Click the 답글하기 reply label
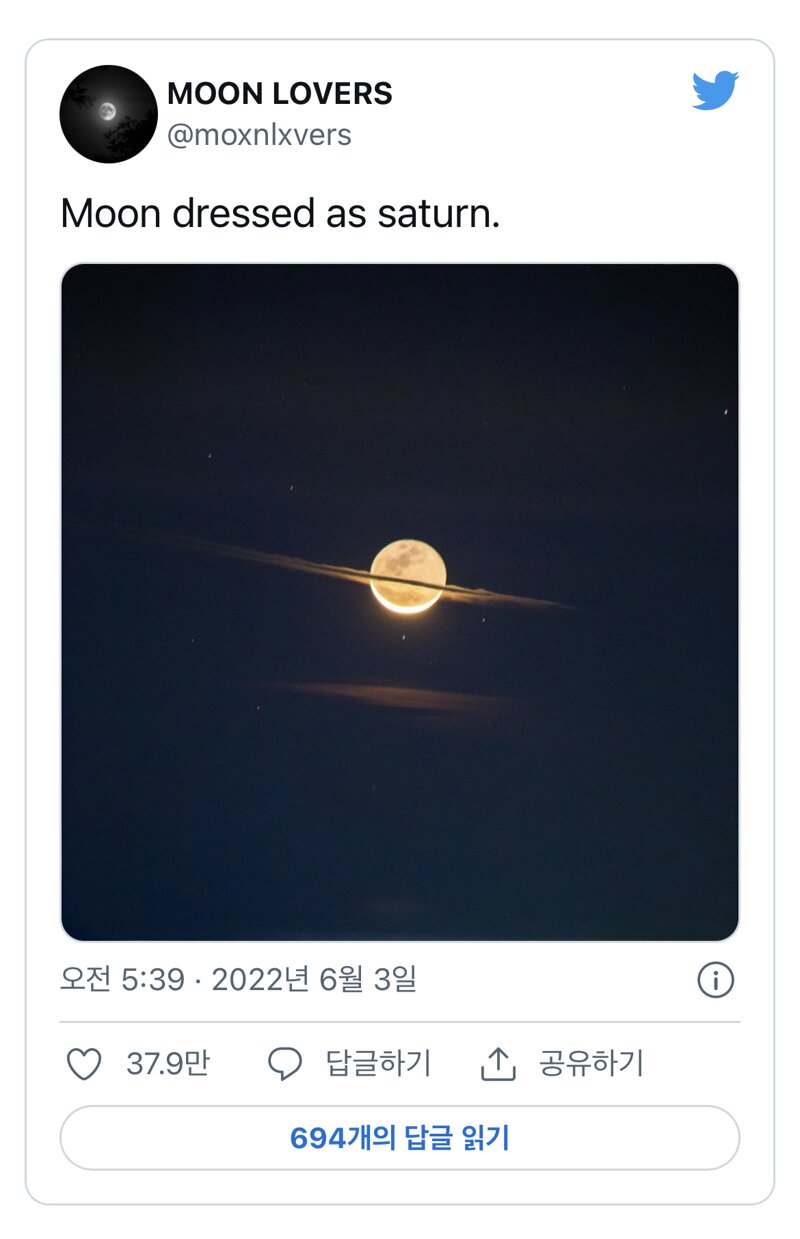800x1239 pixels. (x=378, y=1063)
